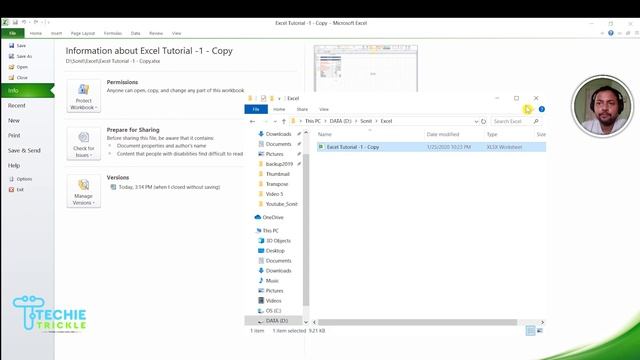640x360 pixels.
Task: Switch to Excel's Formulas ribbon tab
Action: point(113,33)
